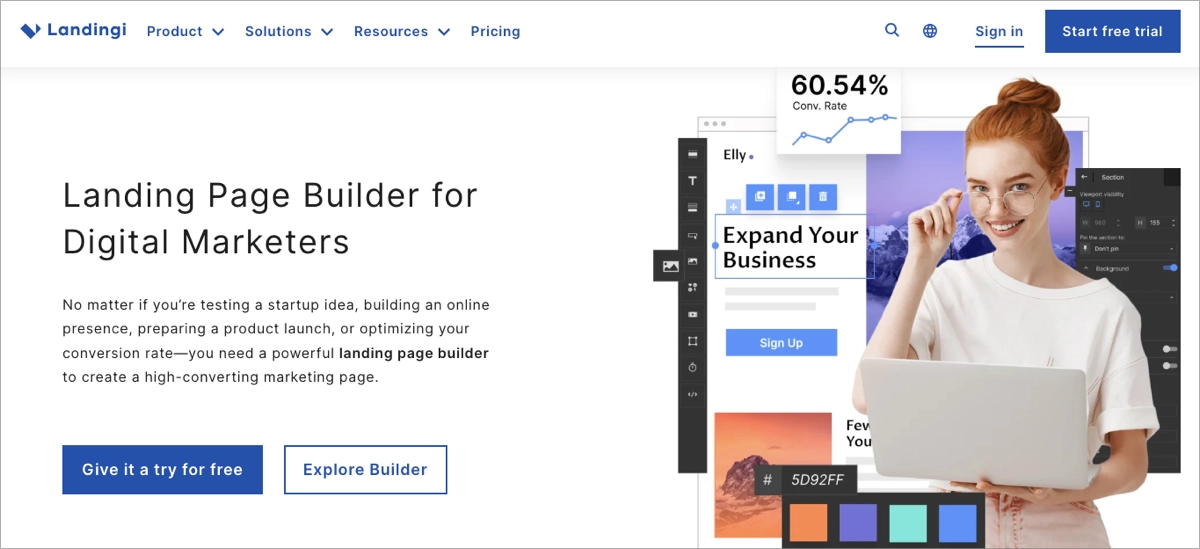Pick the blue color swatch
1200x549 pixels.
[957, 523]
